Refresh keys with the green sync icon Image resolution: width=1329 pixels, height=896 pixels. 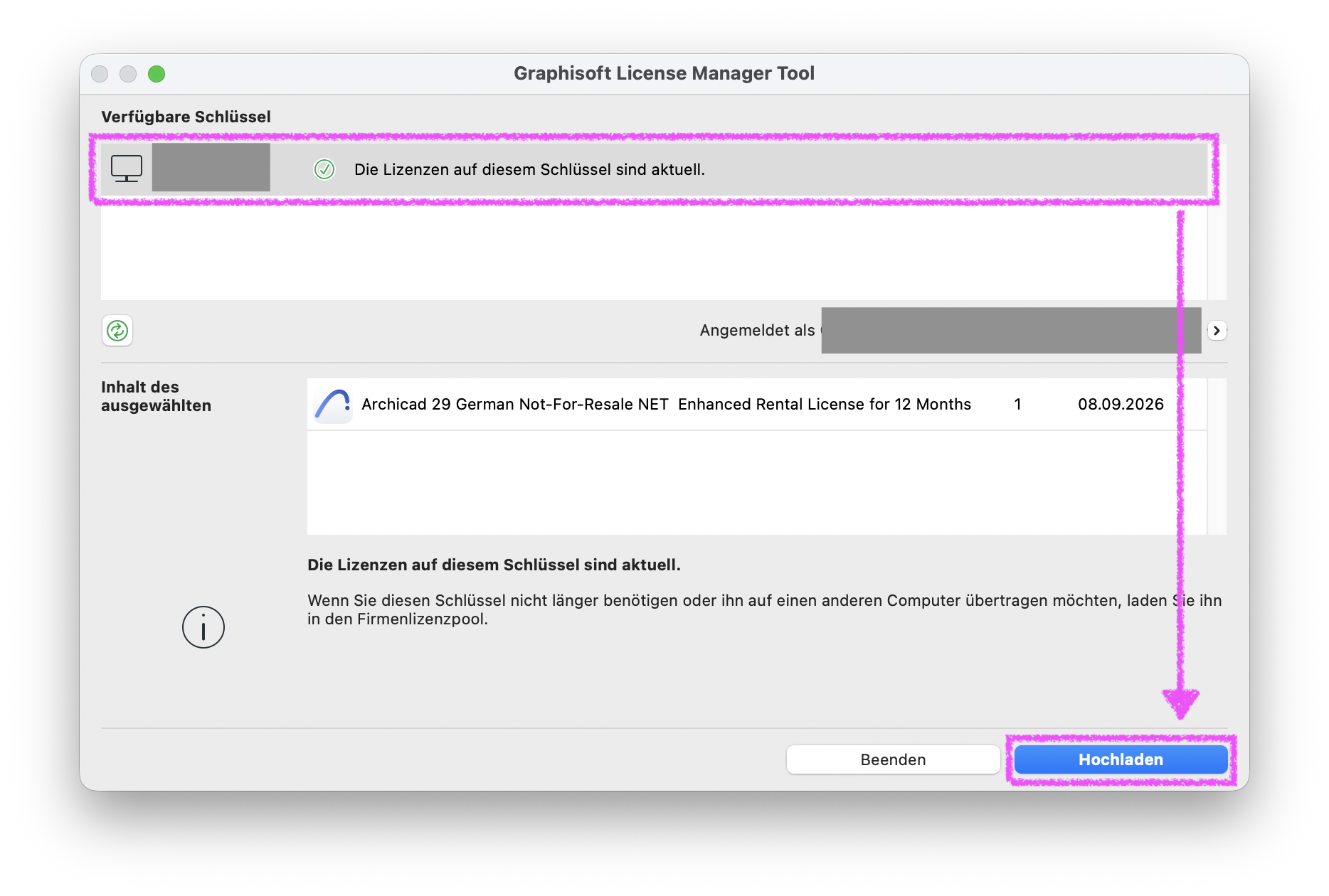click(x=117, y=331)
